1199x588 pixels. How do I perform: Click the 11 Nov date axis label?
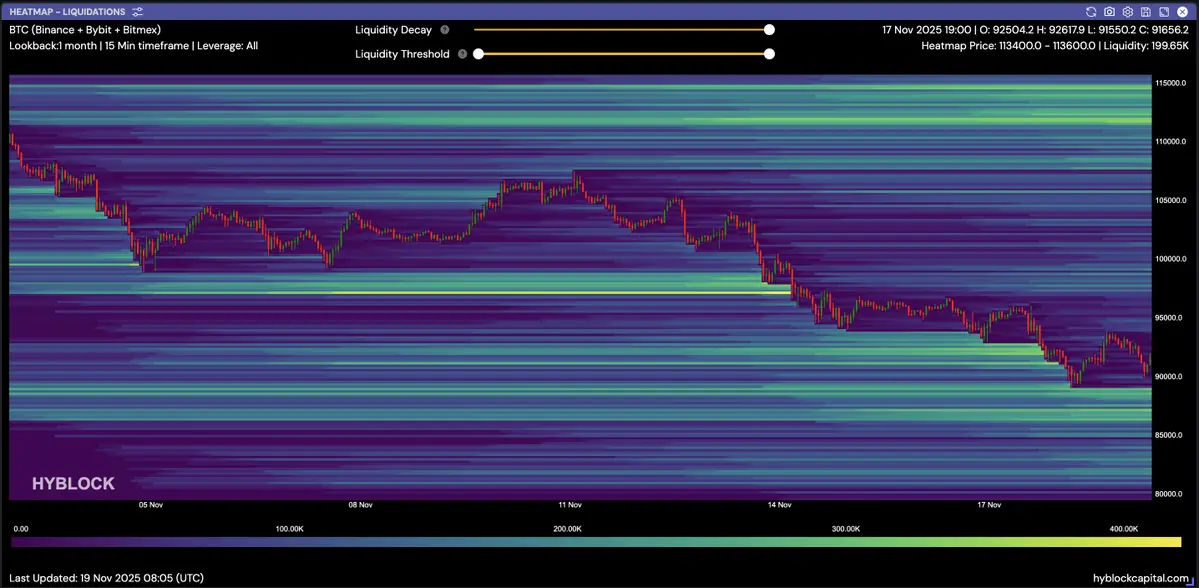pyautogui.click(x=570, y=505)
